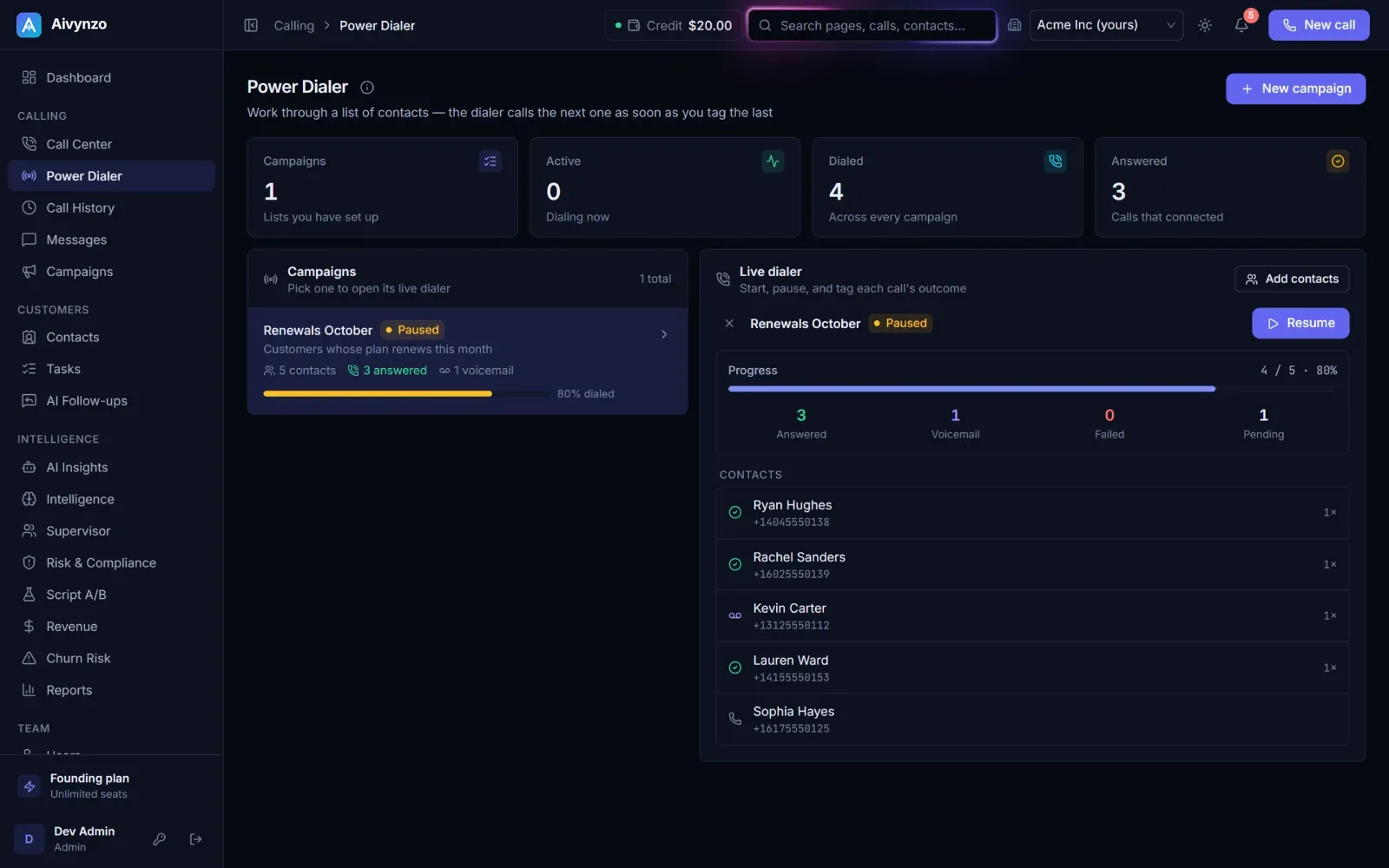The image size is (1389, 868).
Task: Click the phone icon next to Sophia Hayes
Action: click(735, 719)
